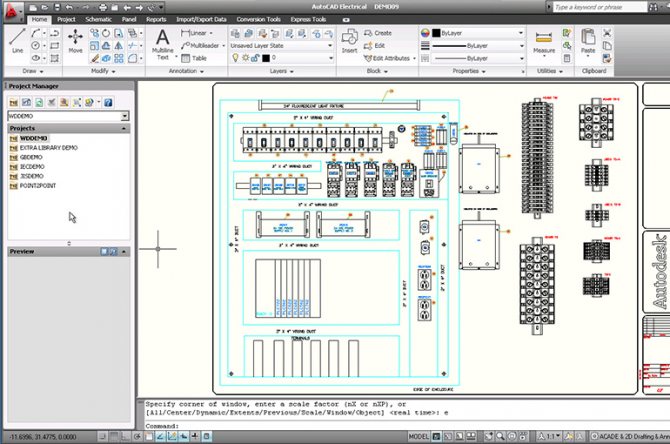
Task: Toggle the layer on/off lightbulb
Action: [235, 58]
